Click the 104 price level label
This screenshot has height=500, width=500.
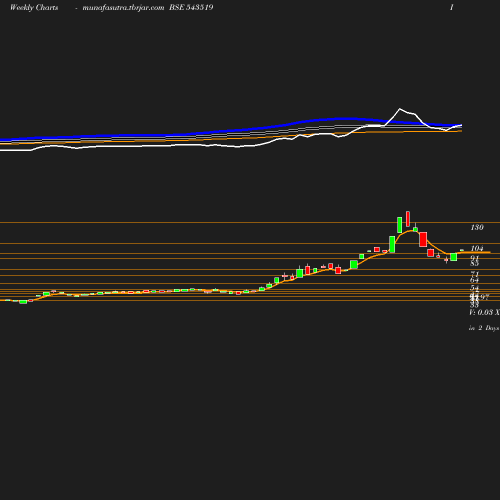(477, 248)
